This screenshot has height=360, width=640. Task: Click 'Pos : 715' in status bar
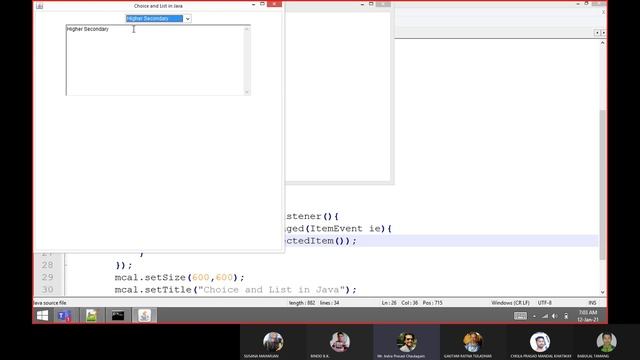[433, 303]
